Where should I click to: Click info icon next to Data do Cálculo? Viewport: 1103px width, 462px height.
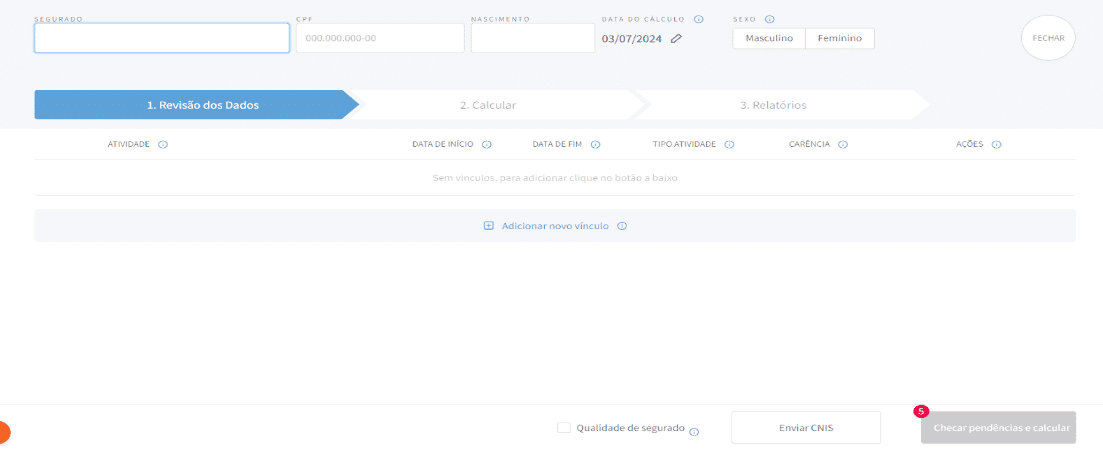click(698, 19)
